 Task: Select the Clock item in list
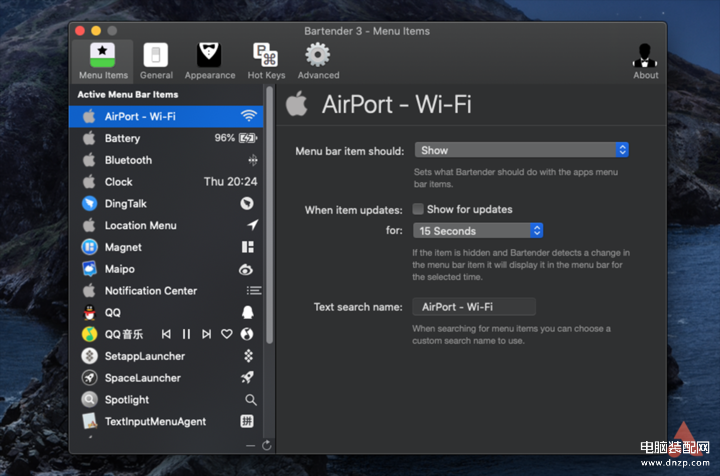[x=166, y=182]
